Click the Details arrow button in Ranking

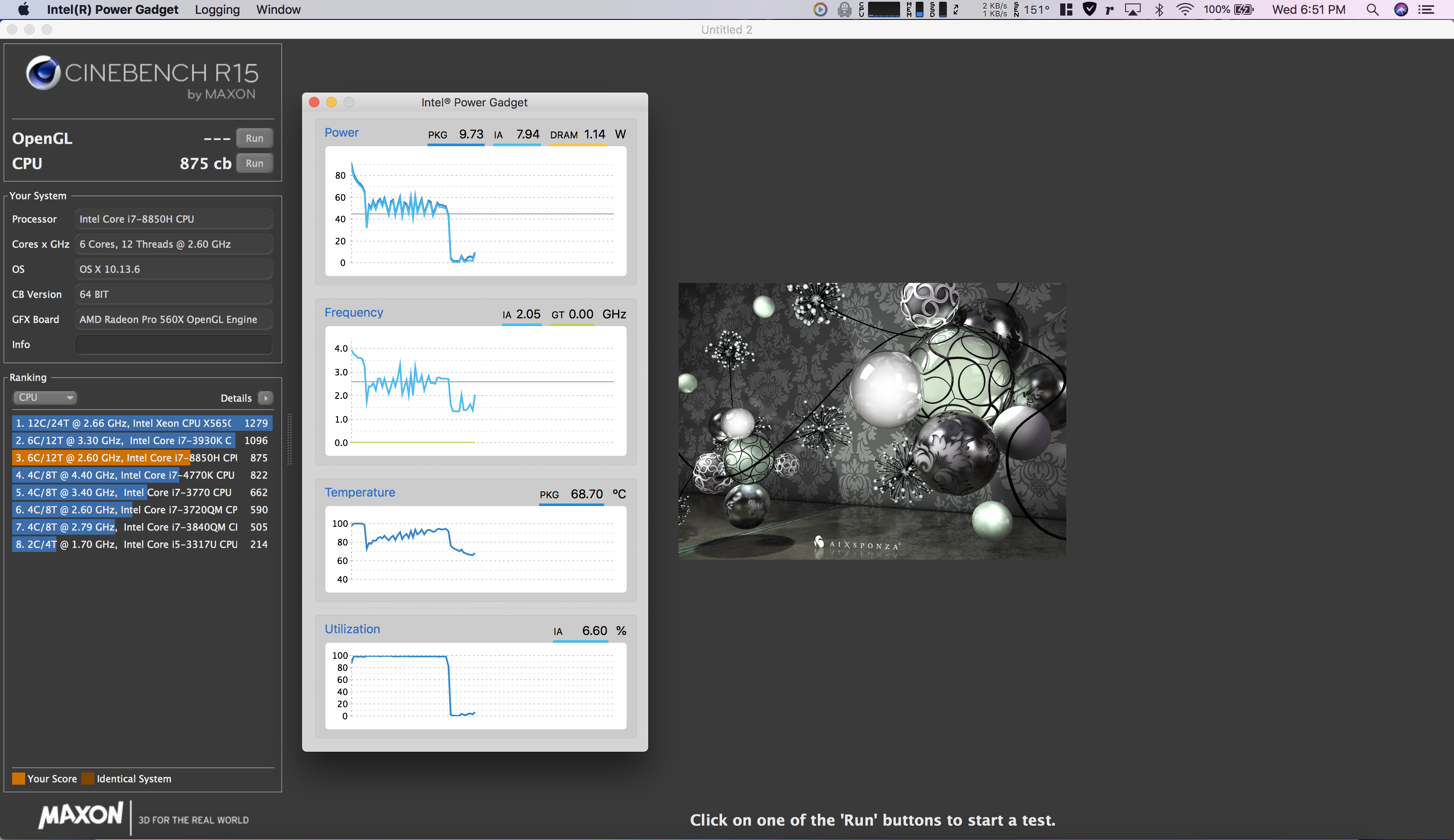tap(265, 398)
